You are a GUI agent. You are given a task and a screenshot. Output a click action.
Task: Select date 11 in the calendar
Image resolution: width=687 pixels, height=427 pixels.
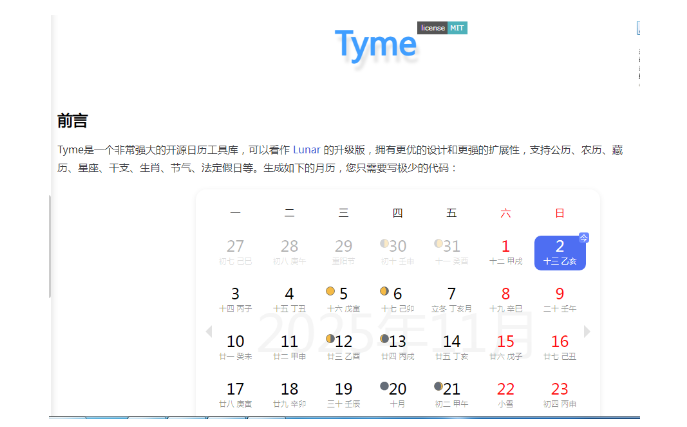tap(289, 348)
